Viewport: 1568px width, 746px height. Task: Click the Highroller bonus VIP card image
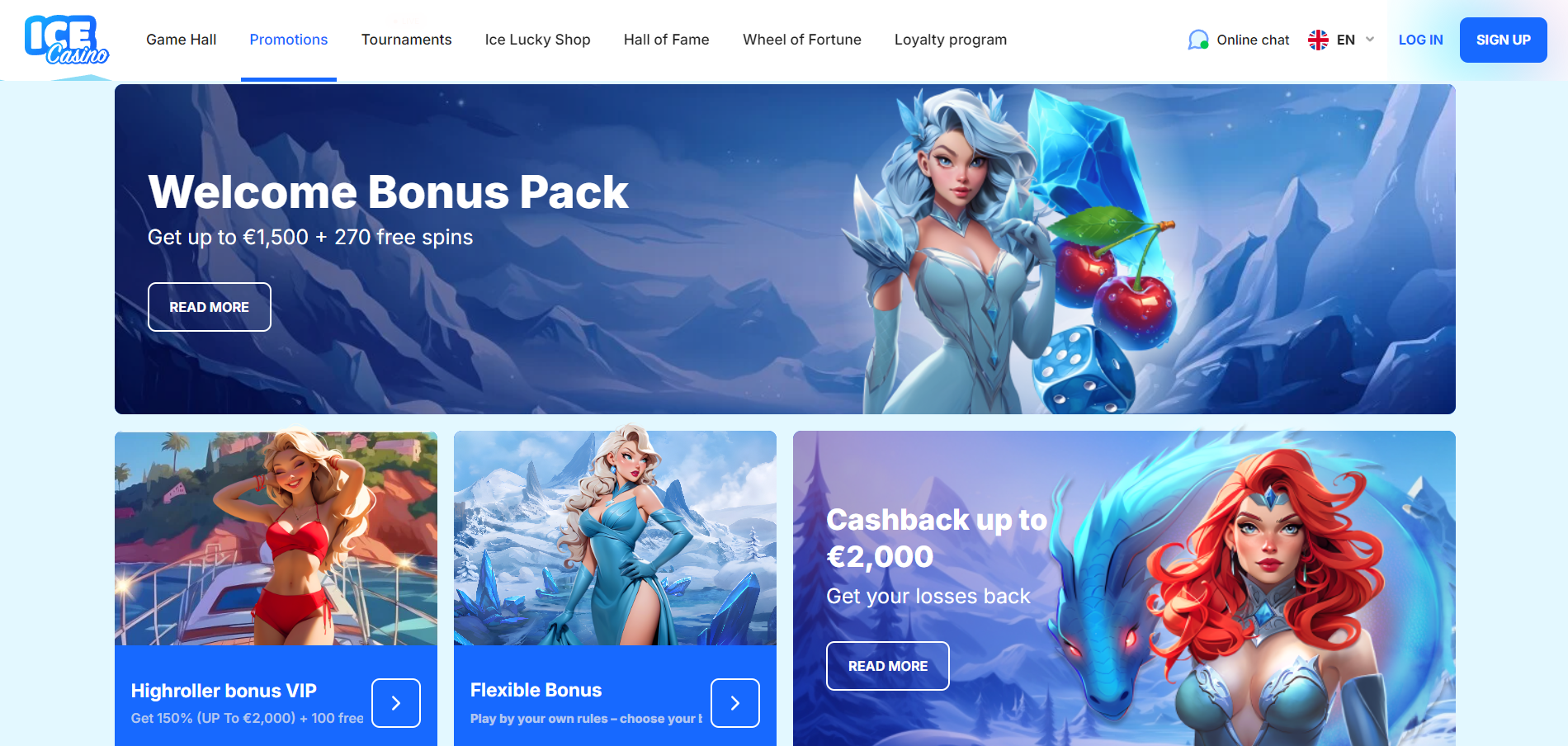(x=276, y=538)
